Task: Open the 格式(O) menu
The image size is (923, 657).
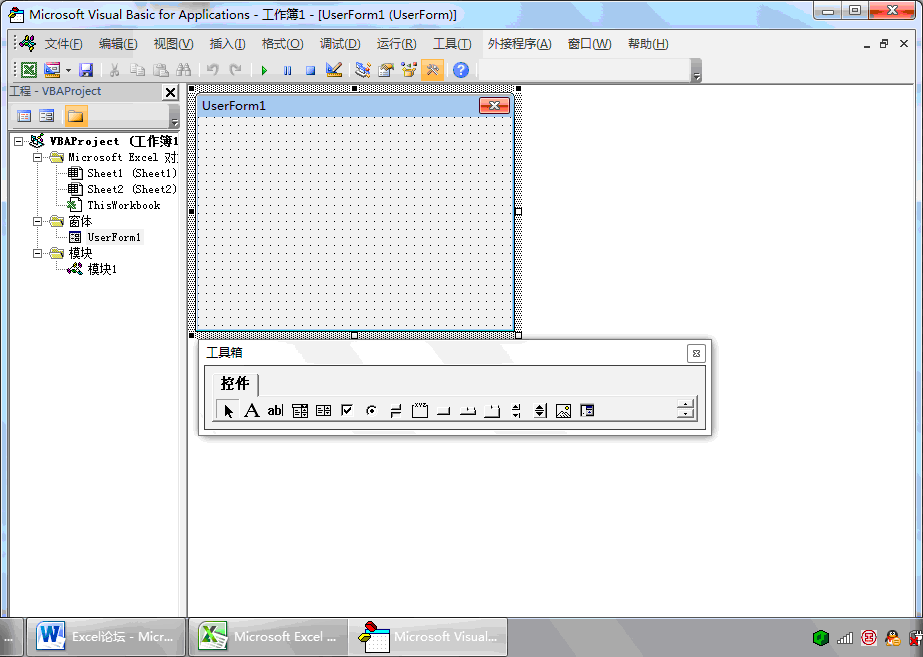Action: (x=283, y=44)
